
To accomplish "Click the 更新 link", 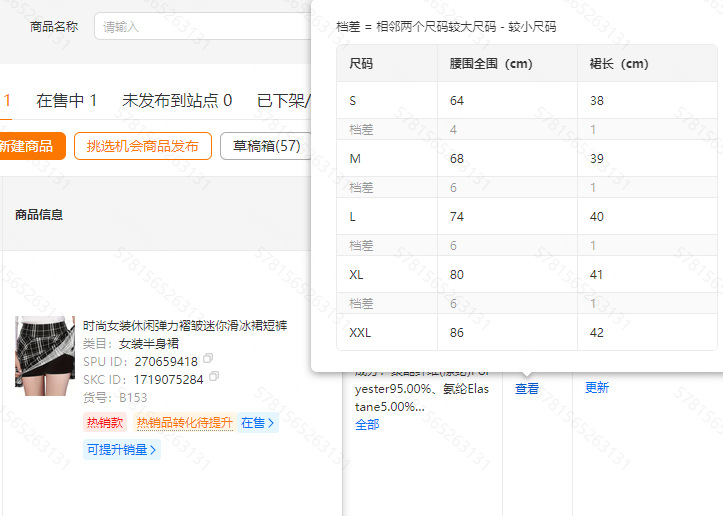I will point(597,388).
